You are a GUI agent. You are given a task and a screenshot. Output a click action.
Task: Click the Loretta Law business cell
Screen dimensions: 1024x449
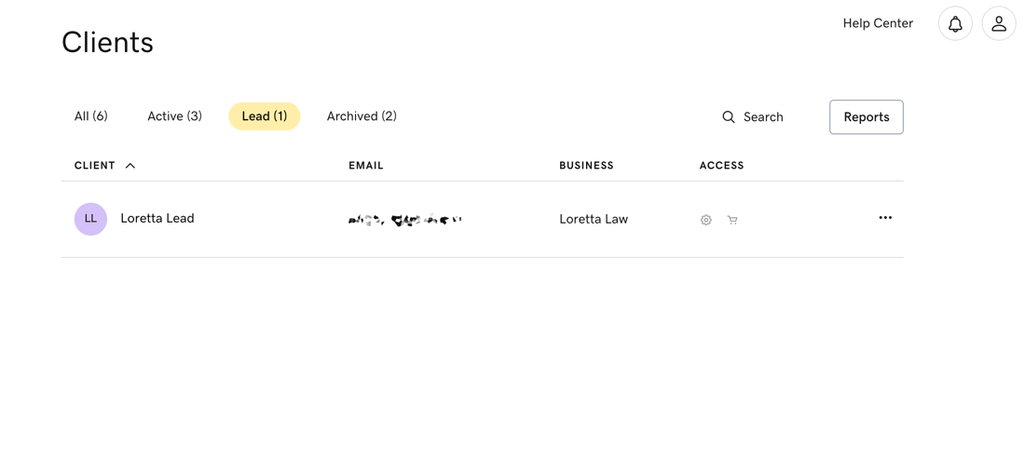click(x=593, y=219)
